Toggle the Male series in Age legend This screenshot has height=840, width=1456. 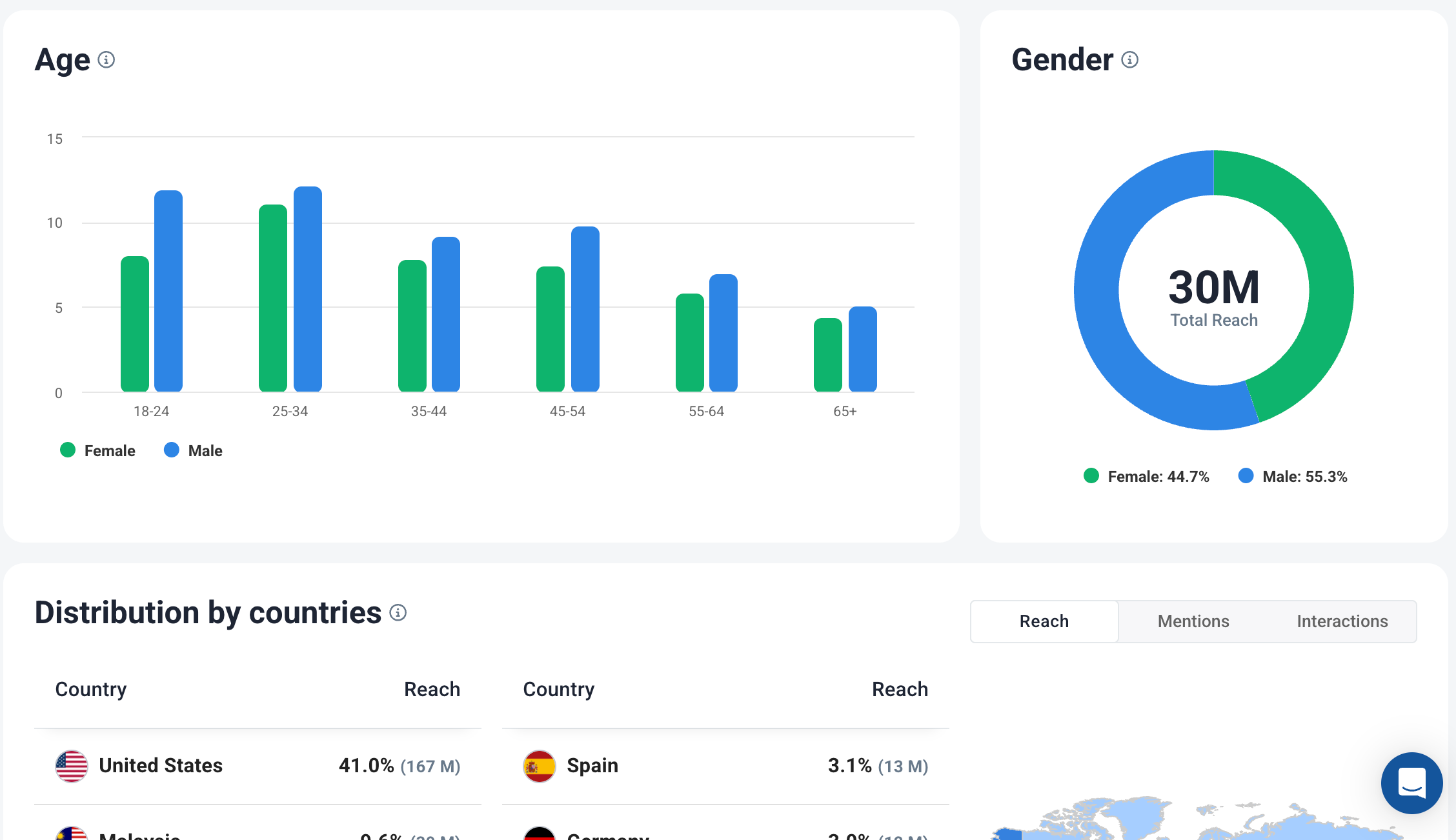pos(192,450)
